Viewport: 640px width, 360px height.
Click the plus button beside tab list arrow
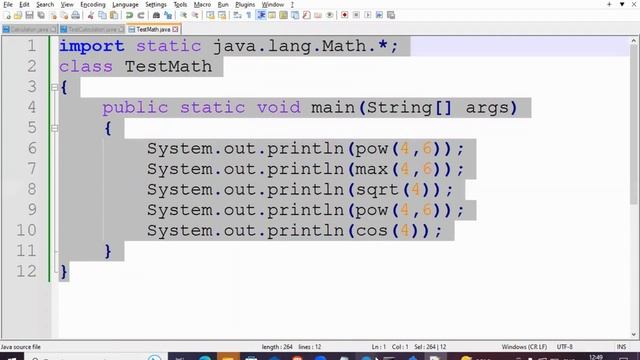point(609,4)
